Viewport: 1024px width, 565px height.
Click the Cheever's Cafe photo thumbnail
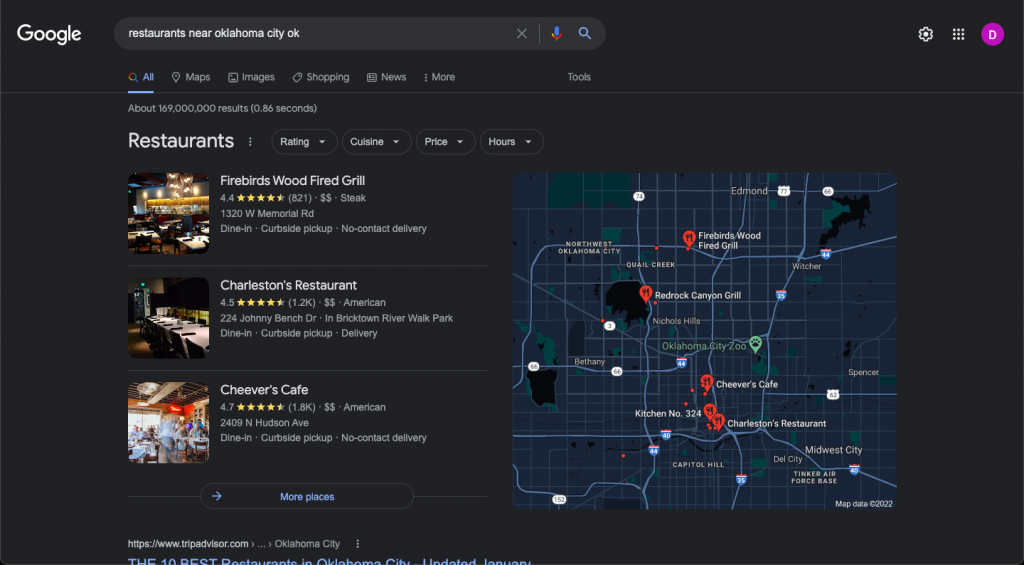point(168,422)
